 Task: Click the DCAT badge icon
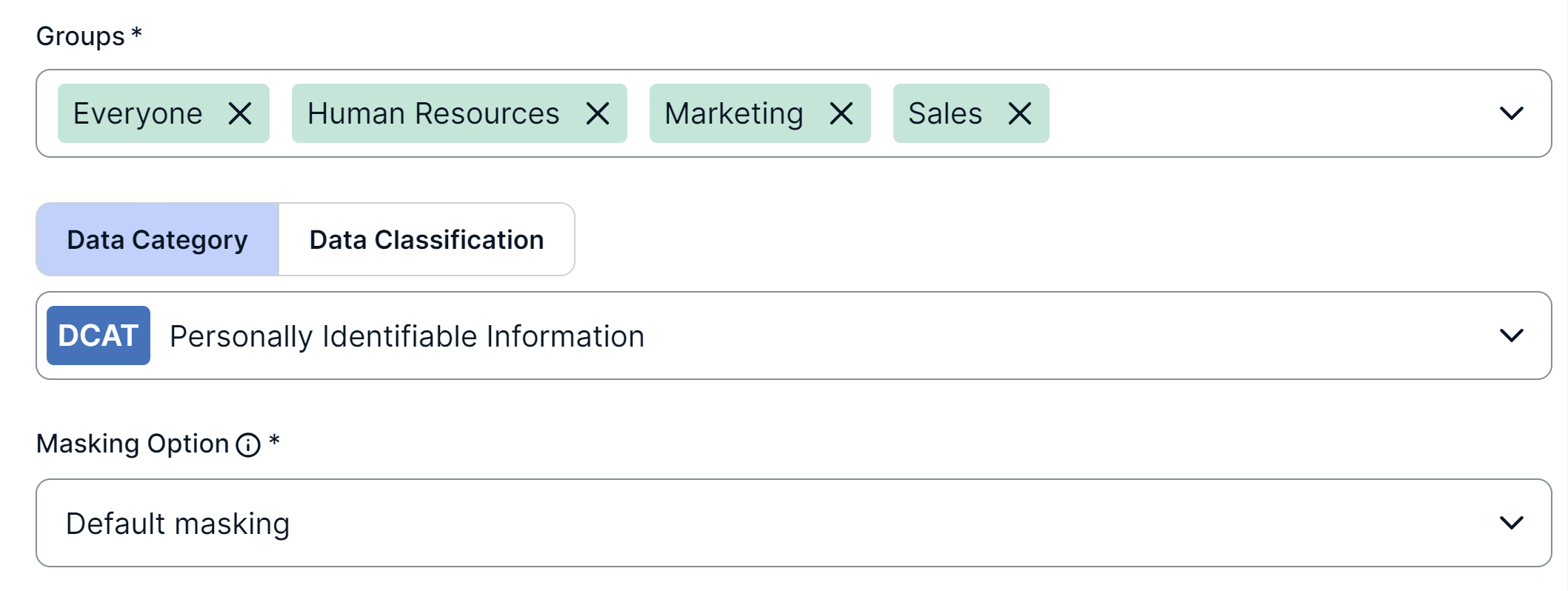tap(99, 335)
